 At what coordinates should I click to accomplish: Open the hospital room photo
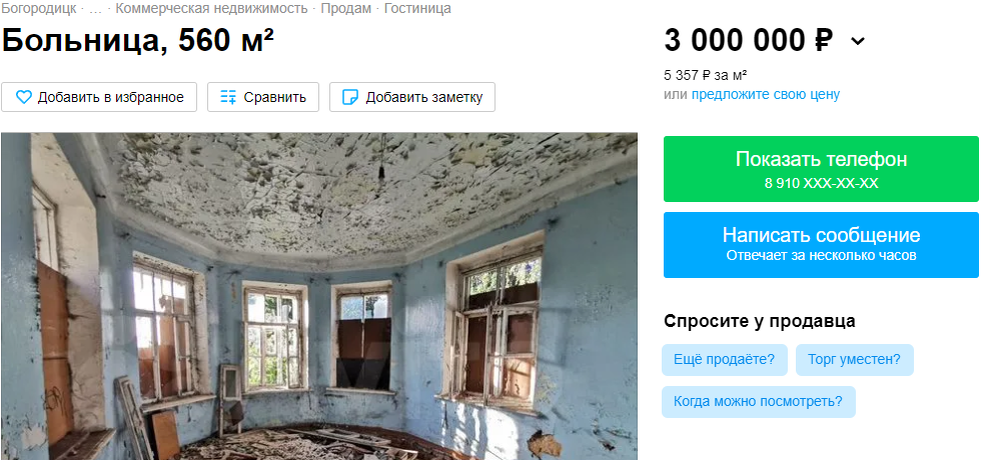(x=319, y=296)
